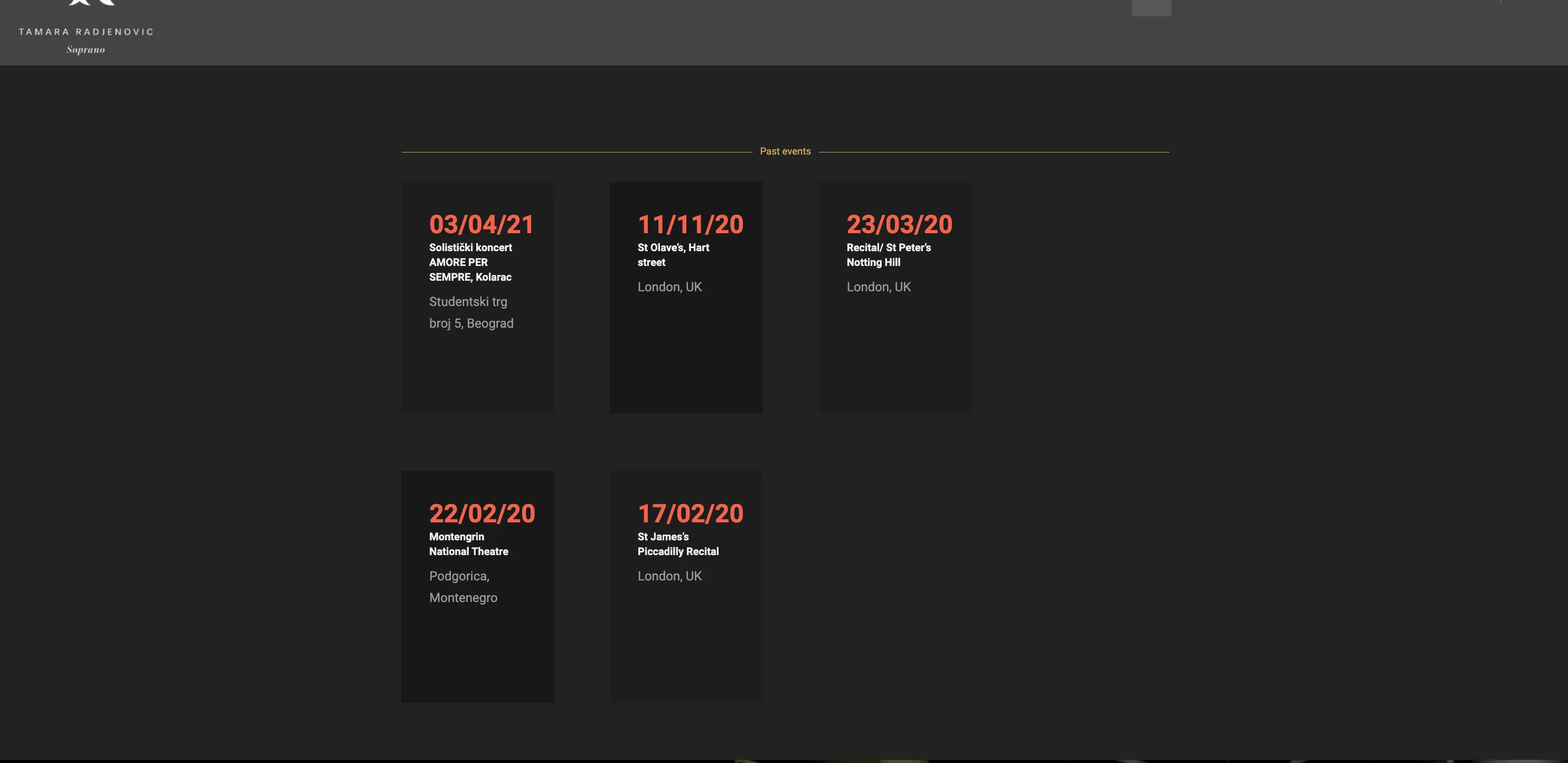
Task: Click the Past events section heading
Action: click(x=785, y=151)
